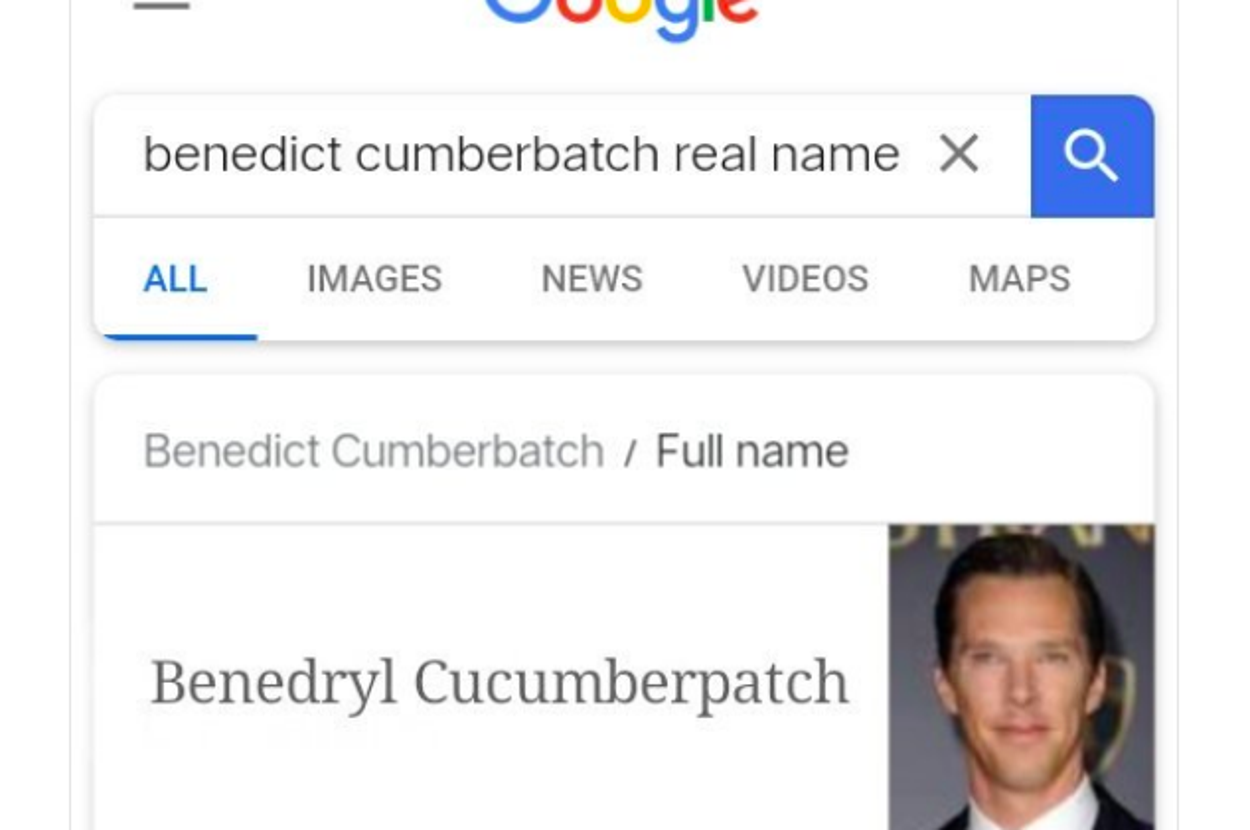Click the Full name breadcrumb label
This screenshot has width=1250, height=830.
pos(752,452)
